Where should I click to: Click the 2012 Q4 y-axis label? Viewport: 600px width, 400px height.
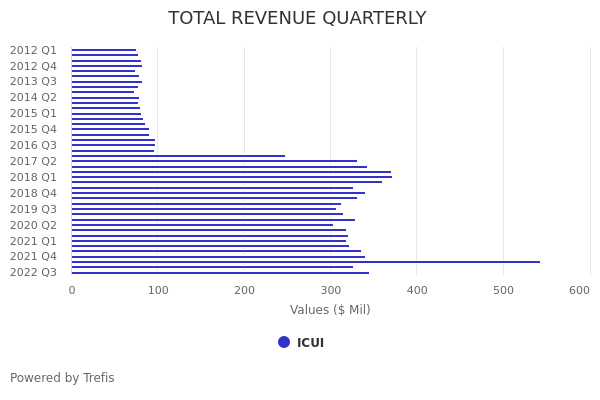point(33,66)
